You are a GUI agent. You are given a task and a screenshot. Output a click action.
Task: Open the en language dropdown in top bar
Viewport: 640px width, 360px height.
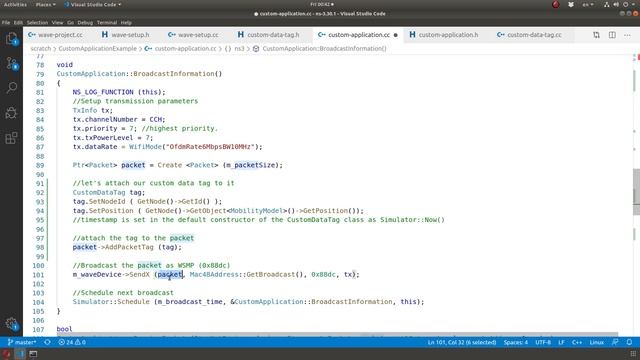(x=588, y=4)
